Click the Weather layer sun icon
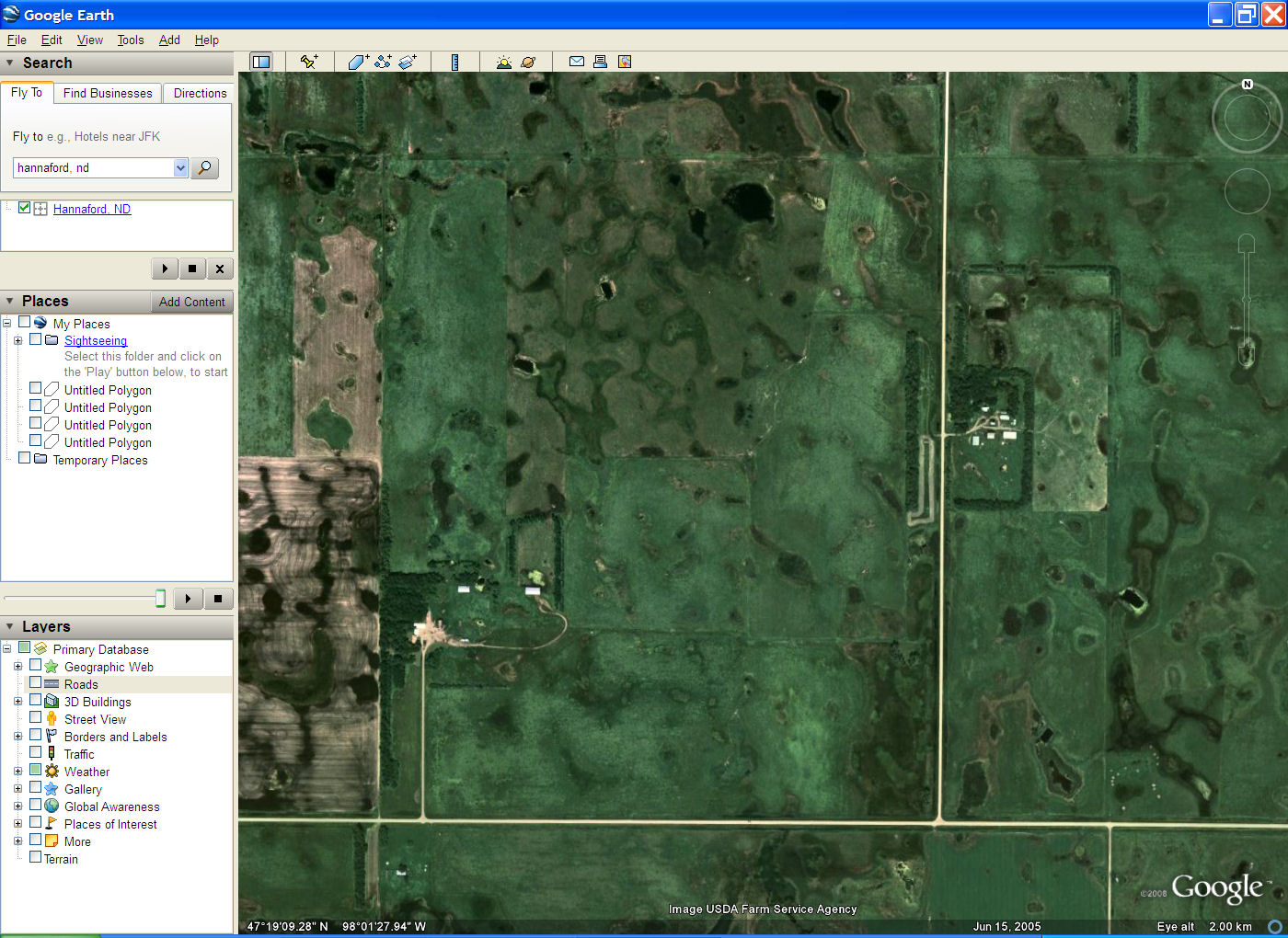 pyautogui.click(x=52, y=772)
